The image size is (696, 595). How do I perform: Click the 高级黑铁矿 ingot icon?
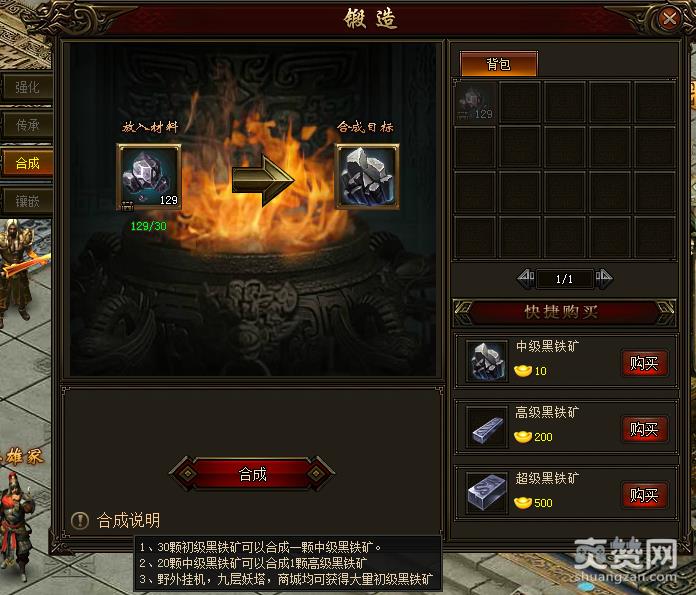pyautogui.click(x=486, y=427)
